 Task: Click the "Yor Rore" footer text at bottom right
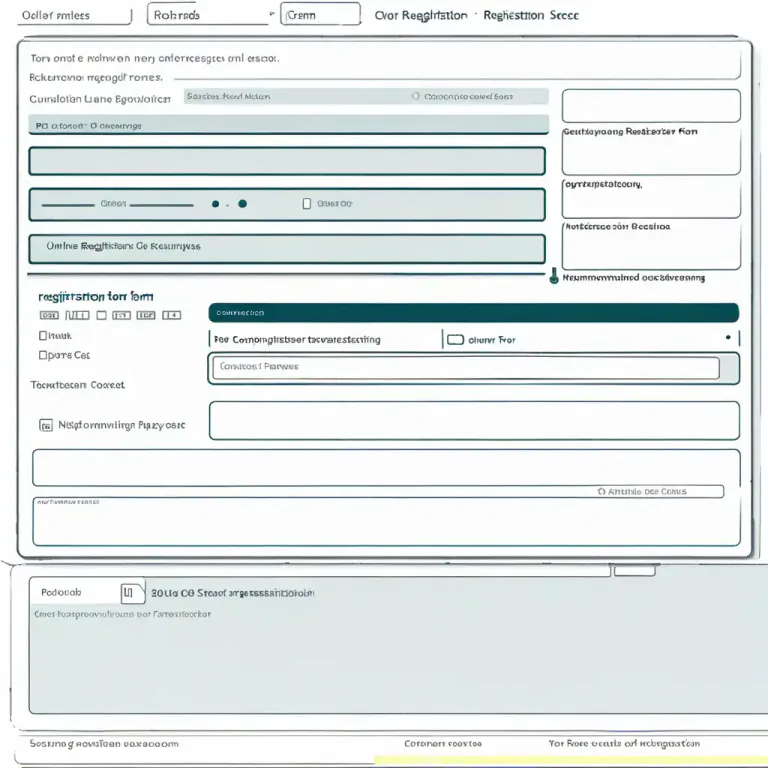click(624, 744)
